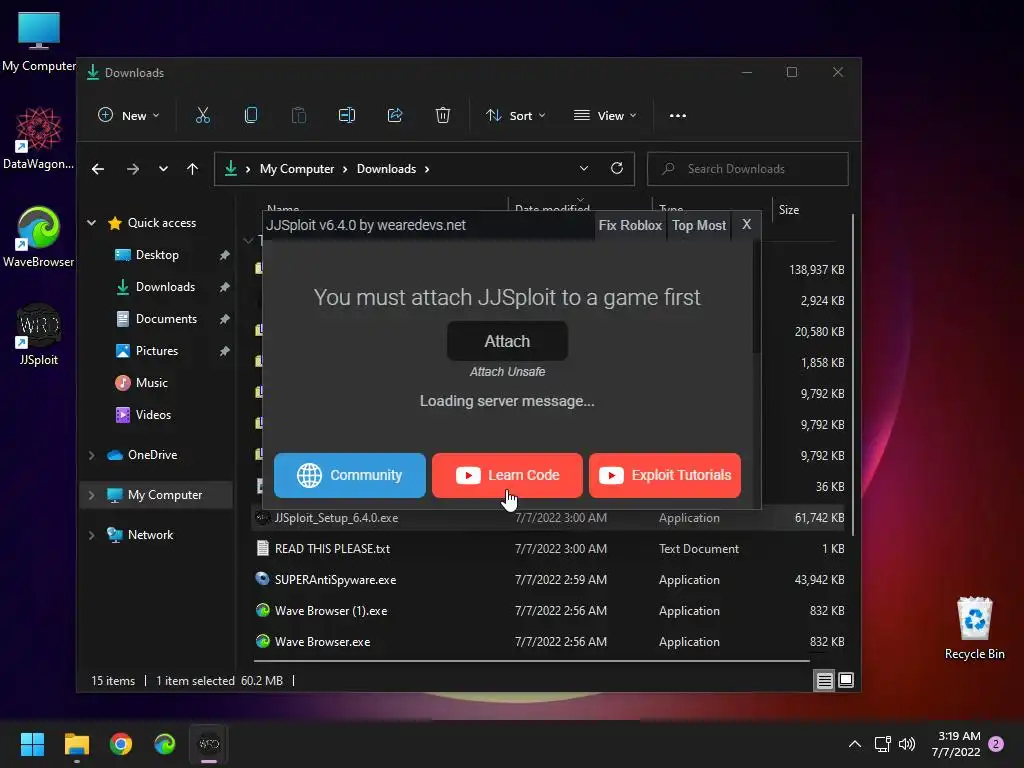The height and width of the screenshot is (768, 1024).
Task: Expand the Network tree node
Action: (x=91, y=535)
